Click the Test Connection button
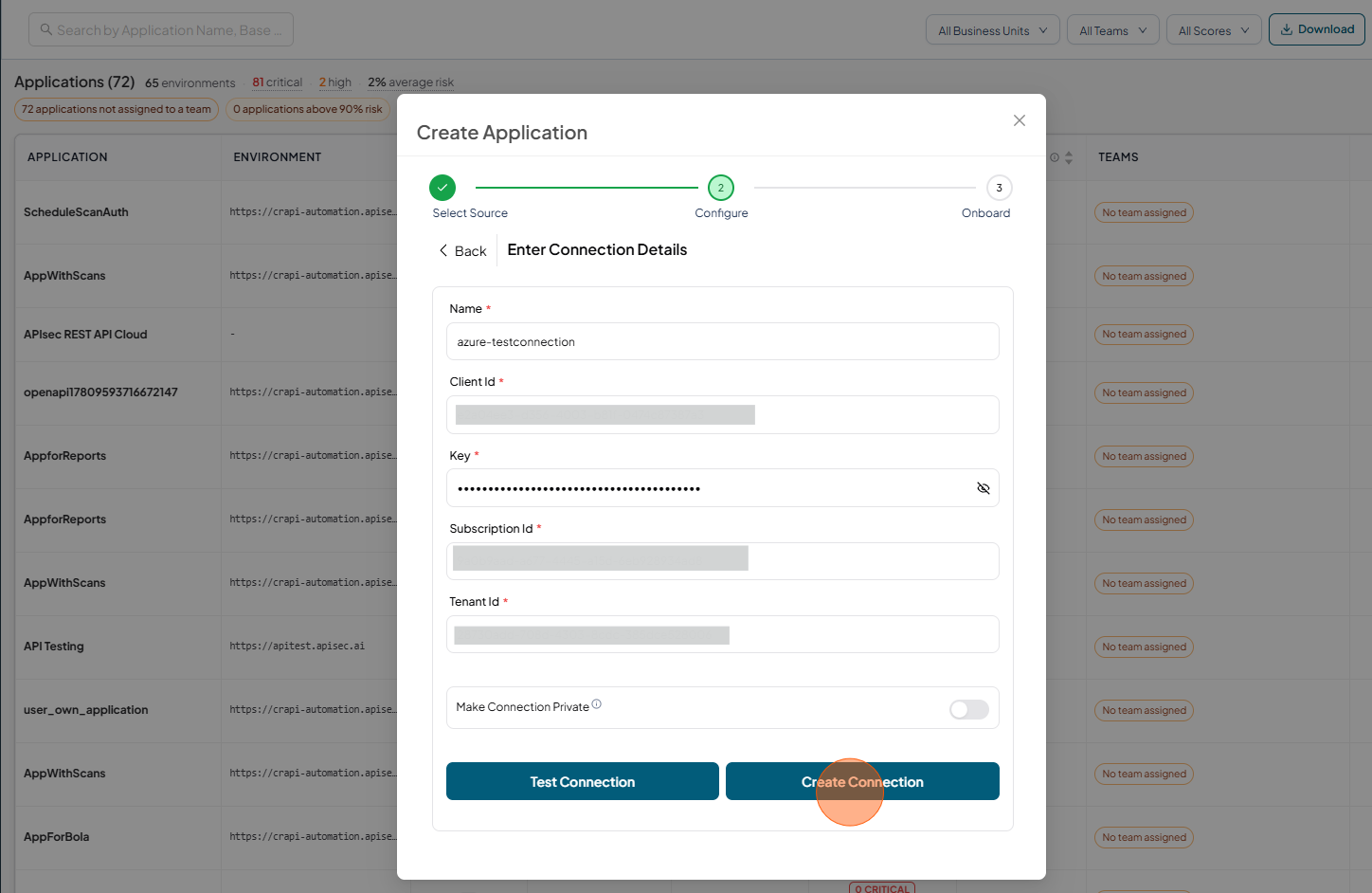The height and width of the screenshot is (893, 1372). pos(583,781)
